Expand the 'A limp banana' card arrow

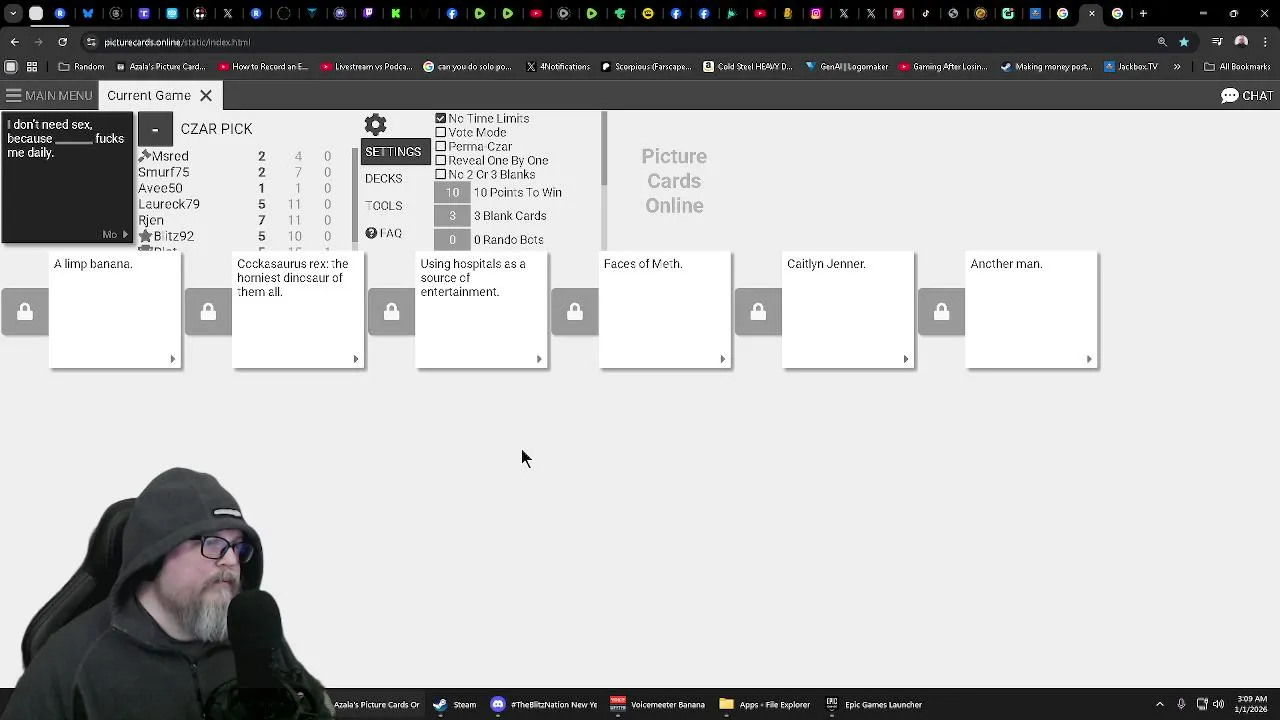tap(173, 359)
